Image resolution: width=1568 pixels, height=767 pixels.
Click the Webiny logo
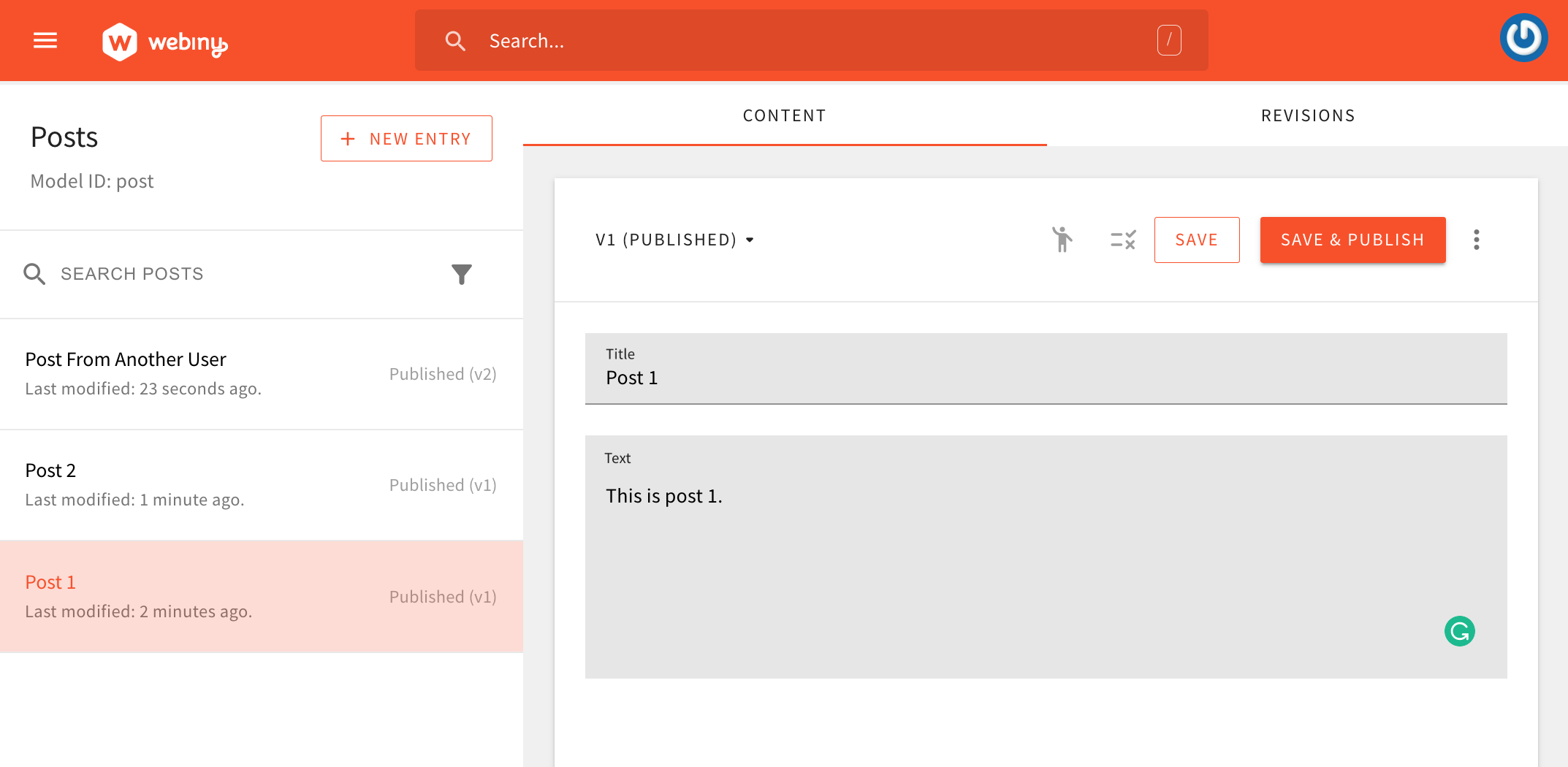coord(165,42)
